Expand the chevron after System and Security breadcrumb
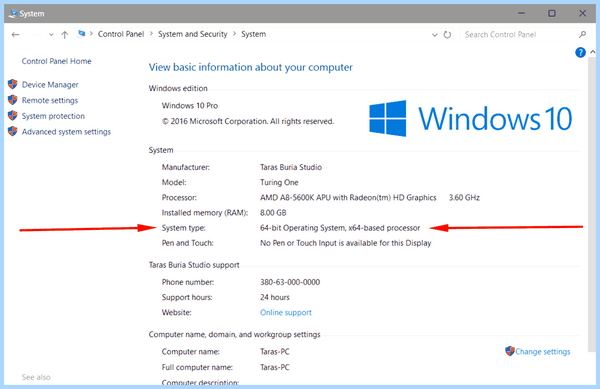 pyautogui.click(x=234, y=34)
